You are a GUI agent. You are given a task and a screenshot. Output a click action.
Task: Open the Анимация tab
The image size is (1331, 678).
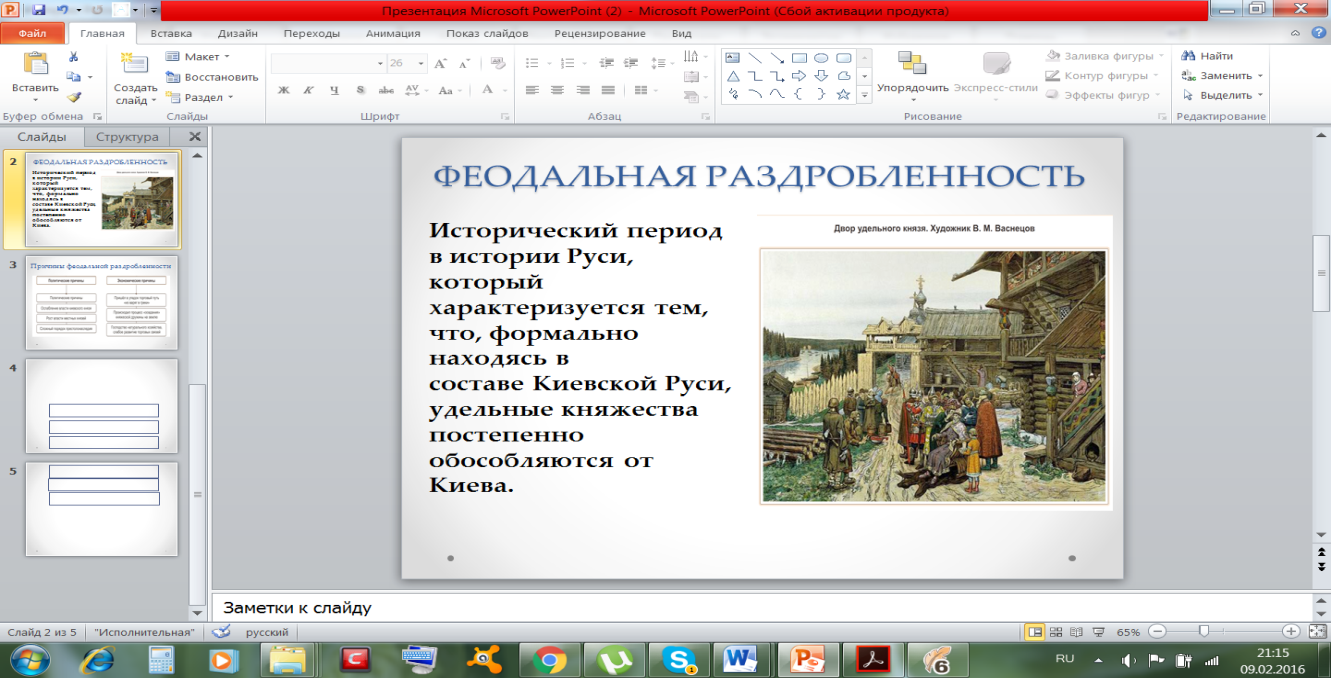(x=392, y=33)
